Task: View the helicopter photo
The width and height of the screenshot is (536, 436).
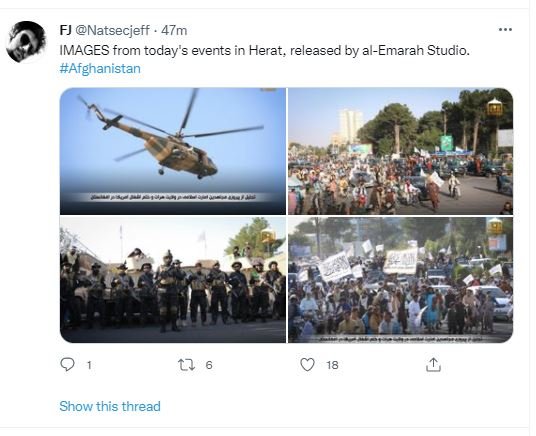Action: (x=173, y=151)
